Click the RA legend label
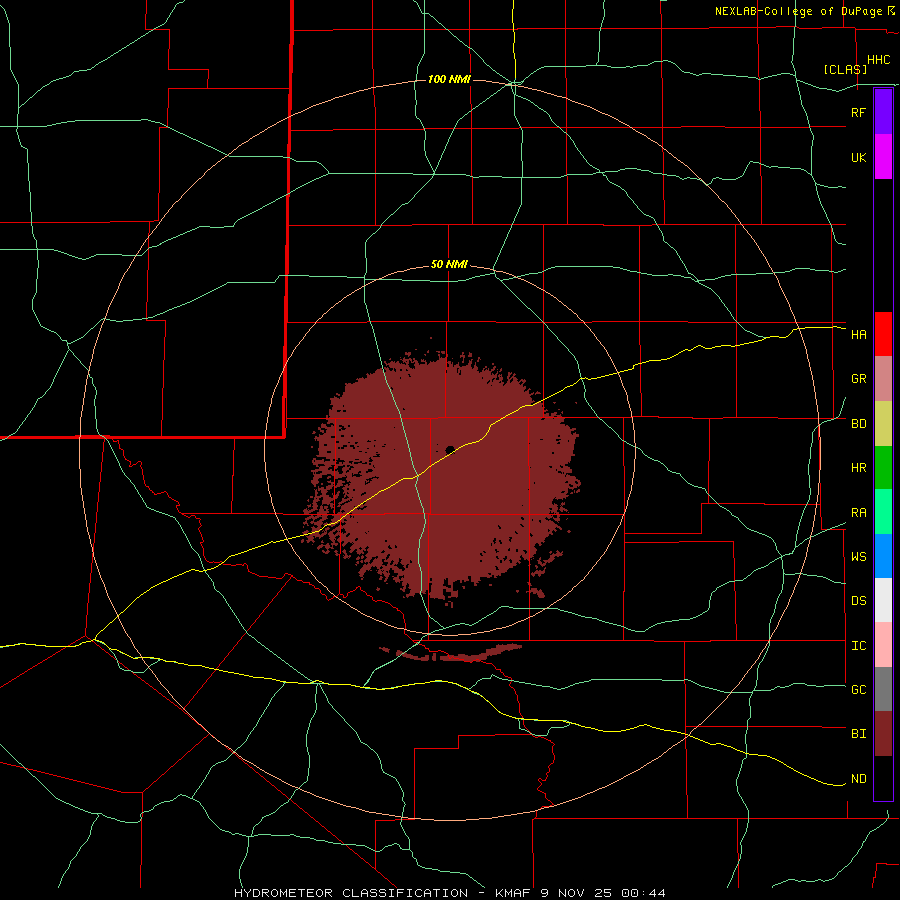This screenshot has width=900, height=900. (859, 513)
